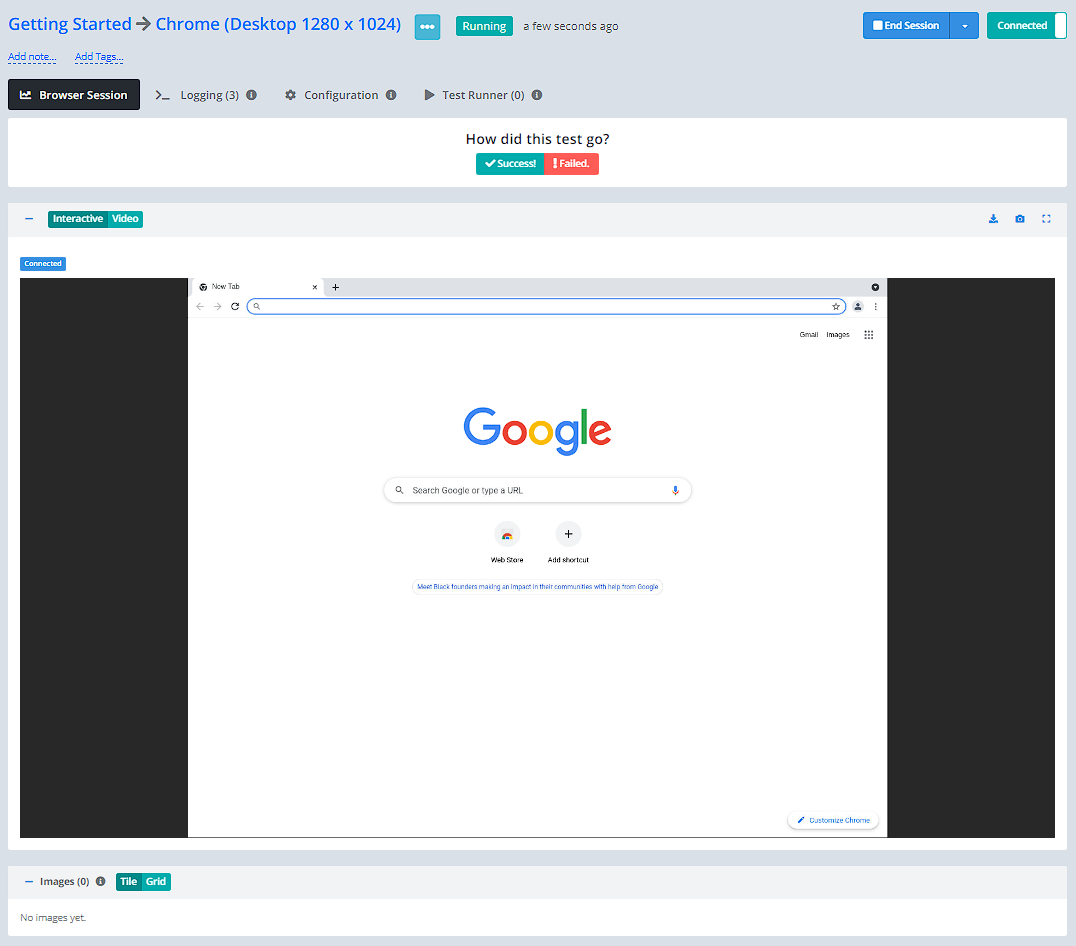Open the Gmail link
The image size is (1076, 946).
(808, 335)
